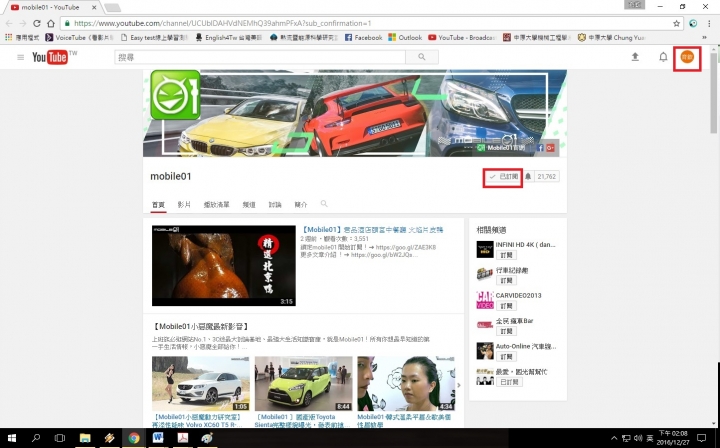Go back in browser history
Viewport: 720px width, 448px height.
[x=9, y=23]
